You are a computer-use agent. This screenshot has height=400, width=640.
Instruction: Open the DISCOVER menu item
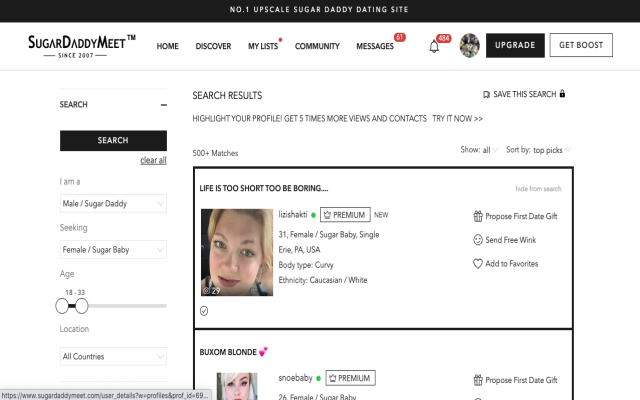213,46
